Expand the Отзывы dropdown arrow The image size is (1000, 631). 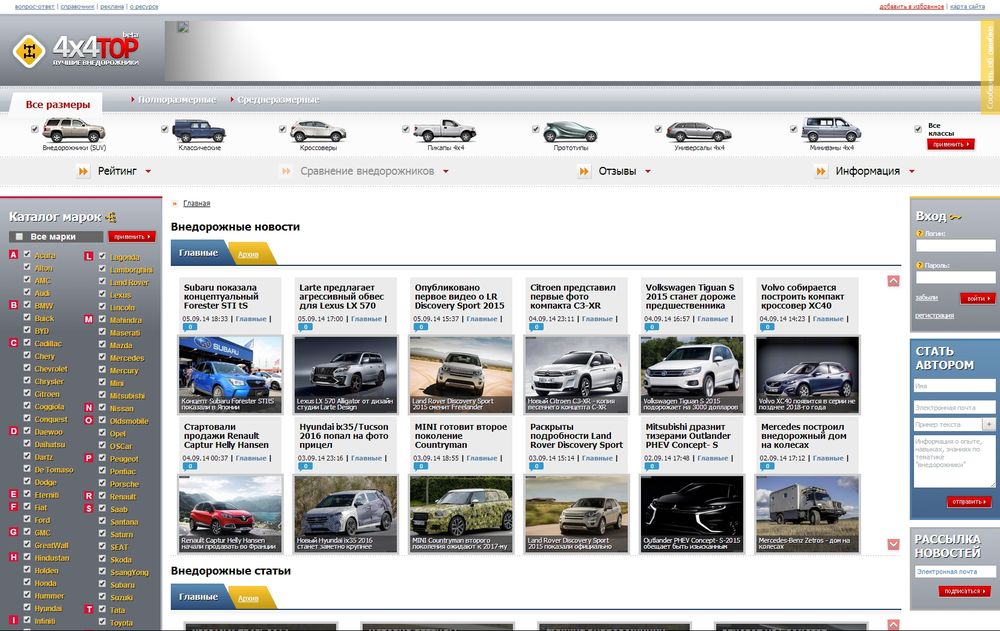pyautogui.click(x=647, y=171)
